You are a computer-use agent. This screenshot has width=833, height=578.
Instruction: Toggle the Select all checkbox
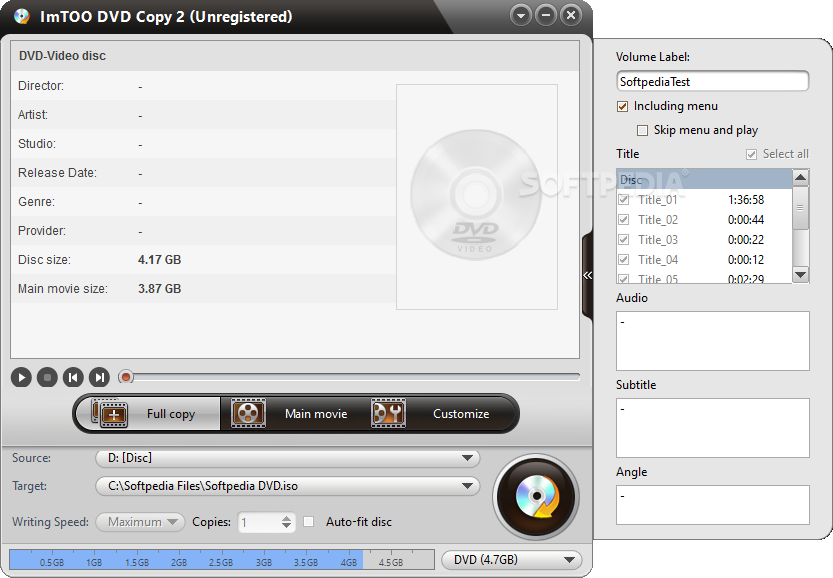tap(751, 154)
